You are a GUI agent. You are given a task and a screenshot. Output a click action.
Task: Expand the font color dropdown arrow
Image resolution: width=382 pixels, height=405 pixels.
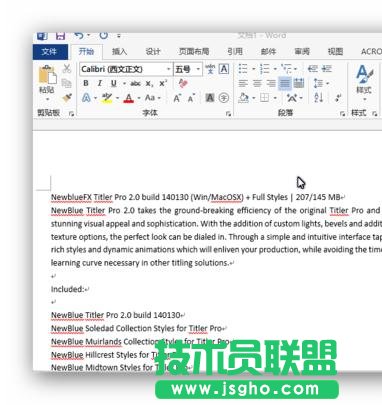(x=139, y=98)
